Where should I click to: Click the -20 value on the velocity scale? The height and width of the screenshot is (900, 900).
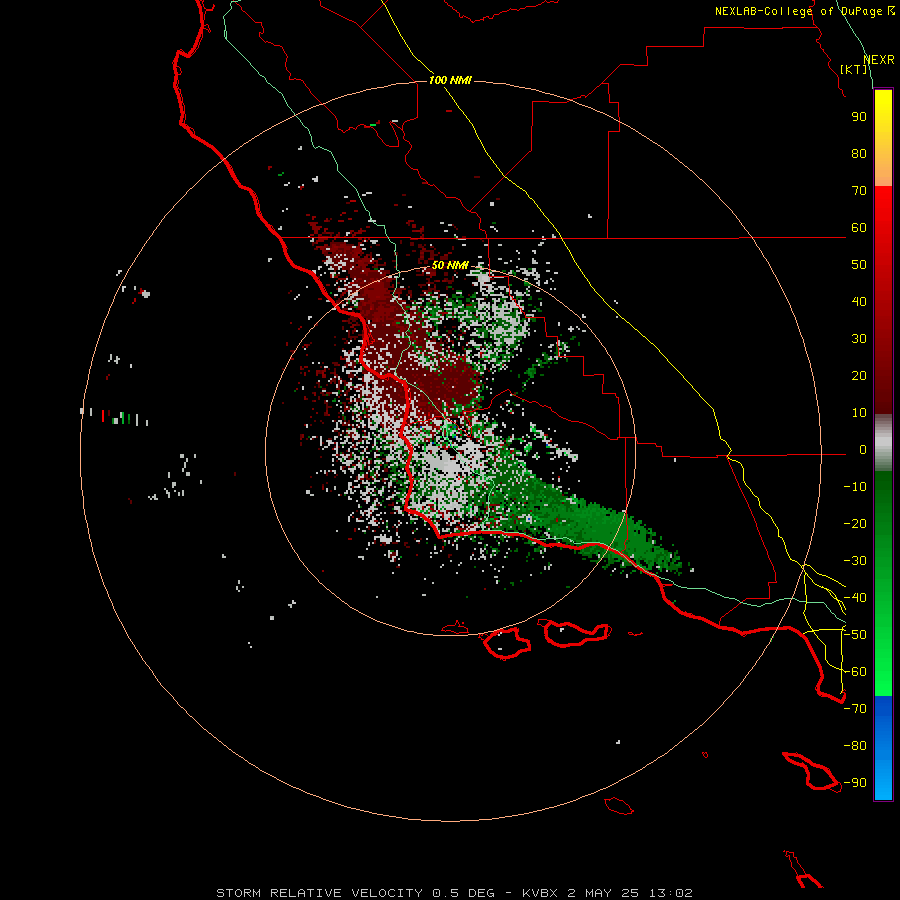pos(855,523)
